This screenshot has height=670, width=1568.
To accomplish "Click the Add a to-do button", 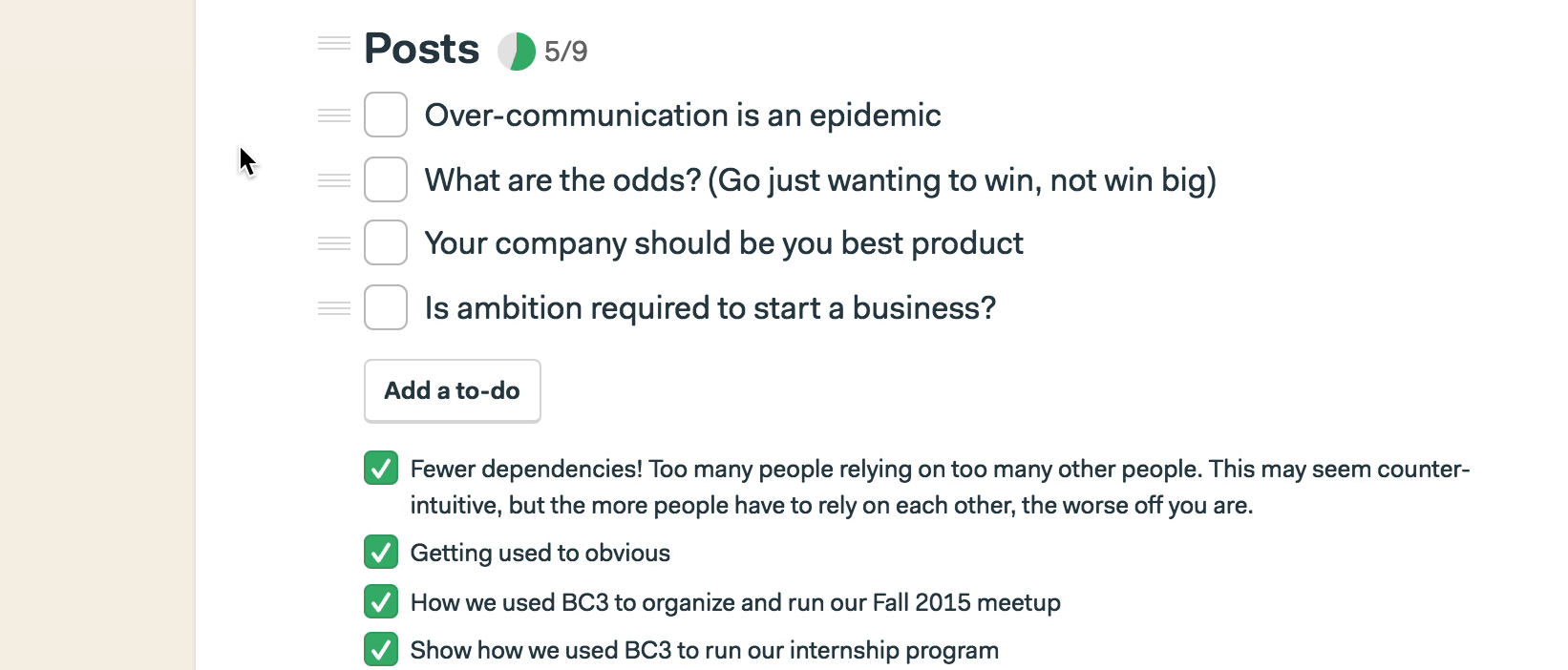I will (x=453, y=390).
